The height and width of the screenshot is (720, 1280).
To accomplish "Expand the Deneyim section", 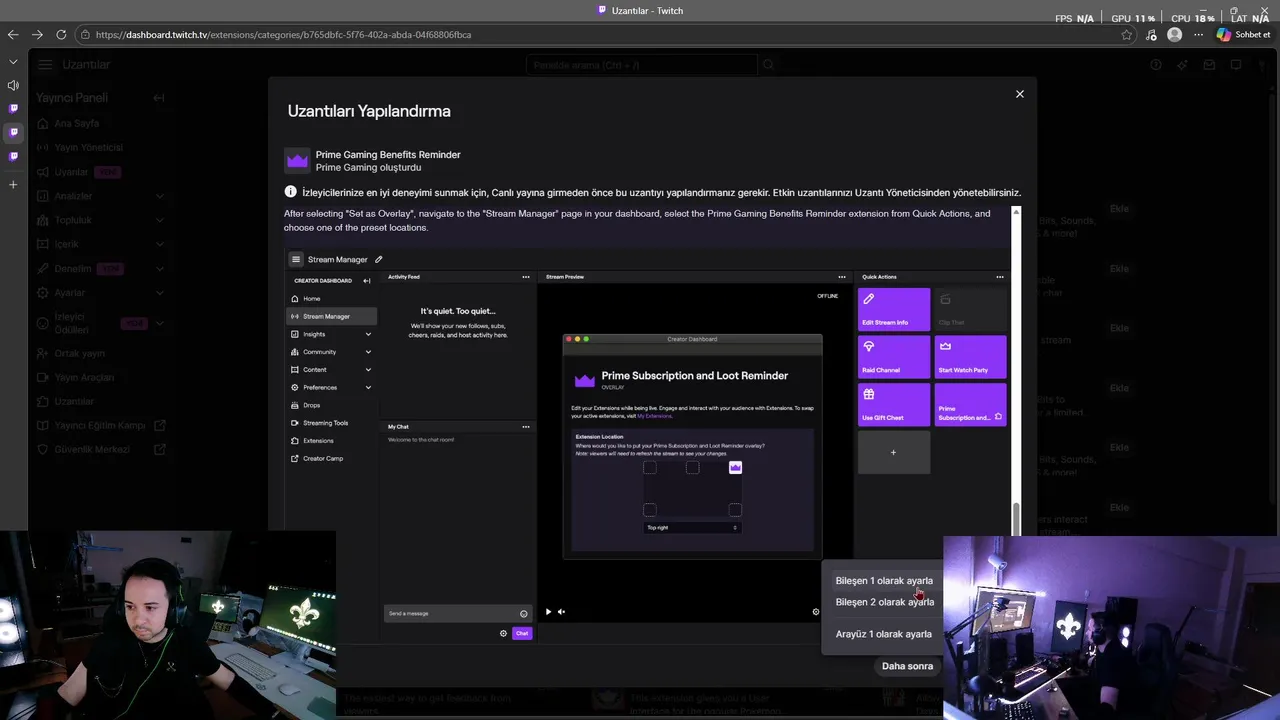I will click(160, 269).
